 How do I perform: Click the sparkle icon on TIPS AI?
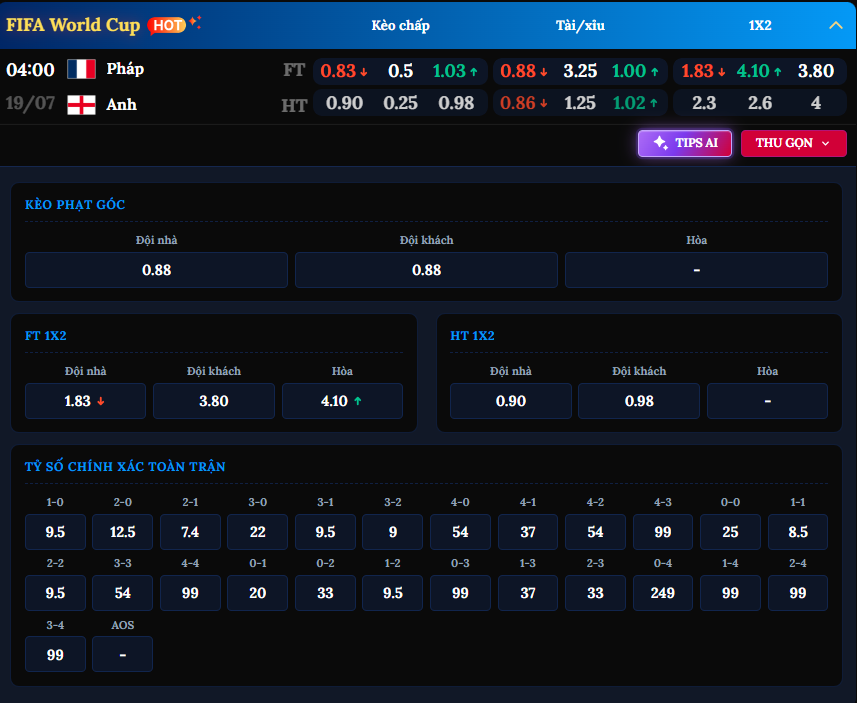pos(660,143)
